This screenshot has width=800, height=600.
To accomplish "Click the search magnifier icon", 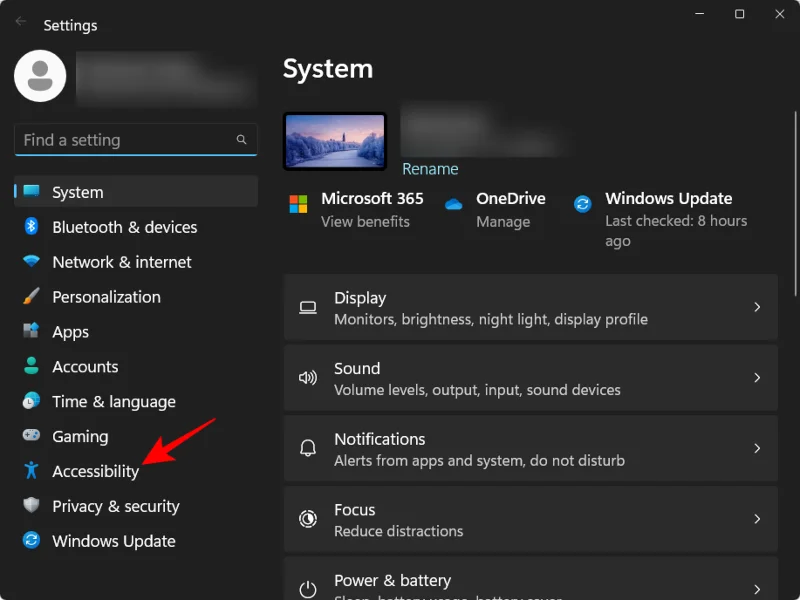I will [x=241, y=139].
